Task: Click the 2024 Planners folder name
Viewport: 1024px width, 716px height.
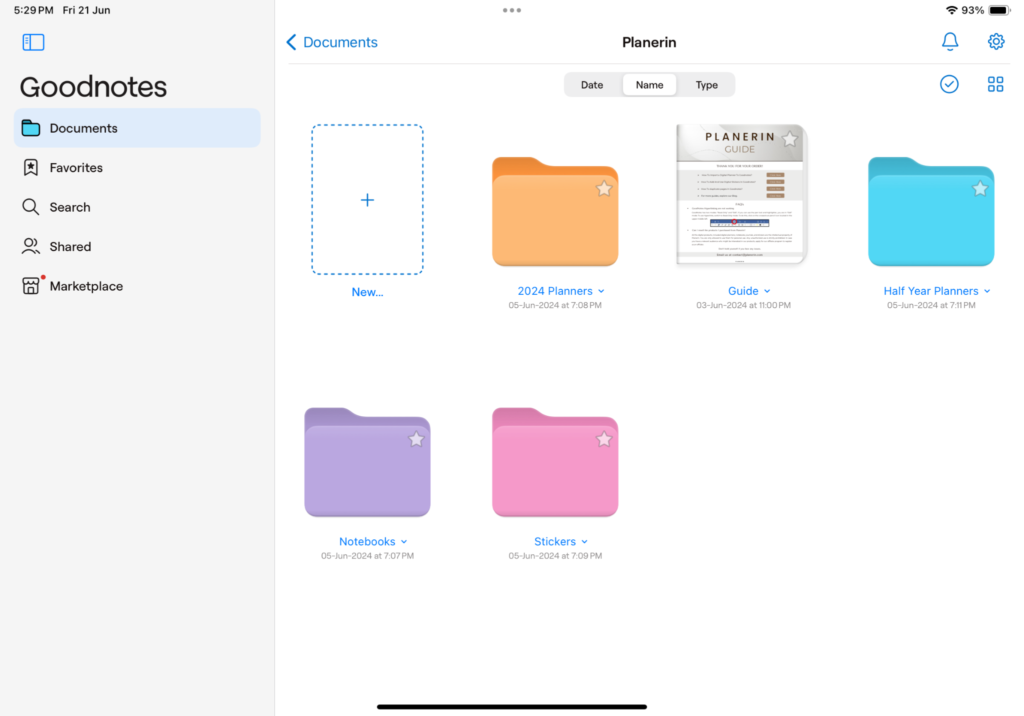Action: (555, 291)
